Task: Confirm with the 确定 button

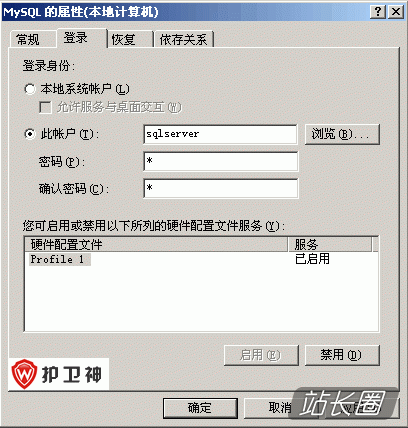Action: (200, 408)
